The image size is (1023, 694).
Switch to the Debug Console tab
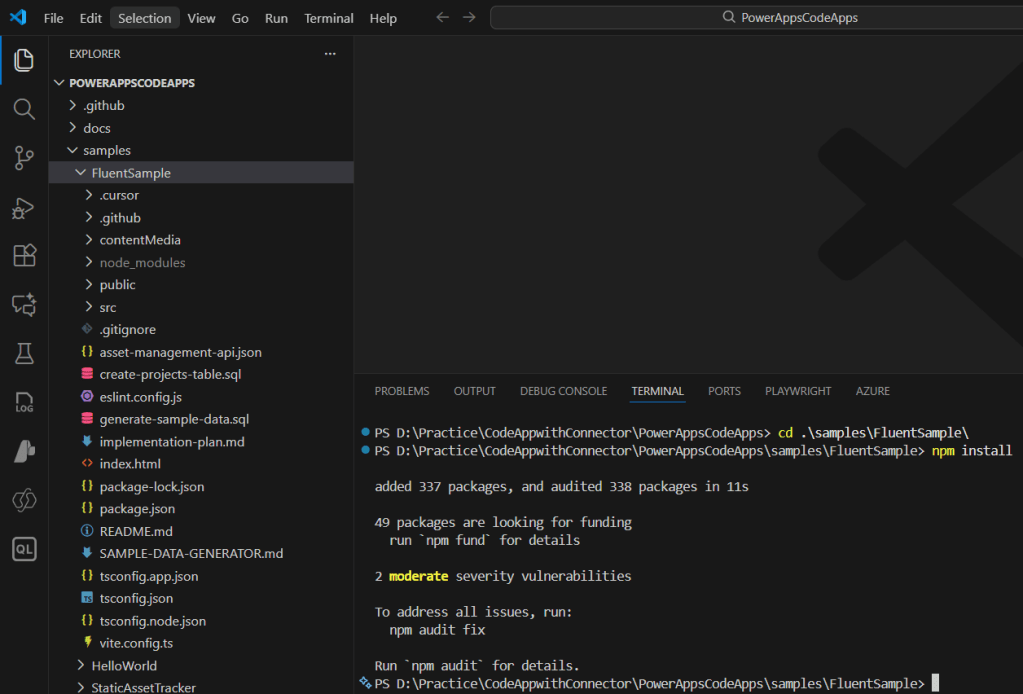coord(563,391)
